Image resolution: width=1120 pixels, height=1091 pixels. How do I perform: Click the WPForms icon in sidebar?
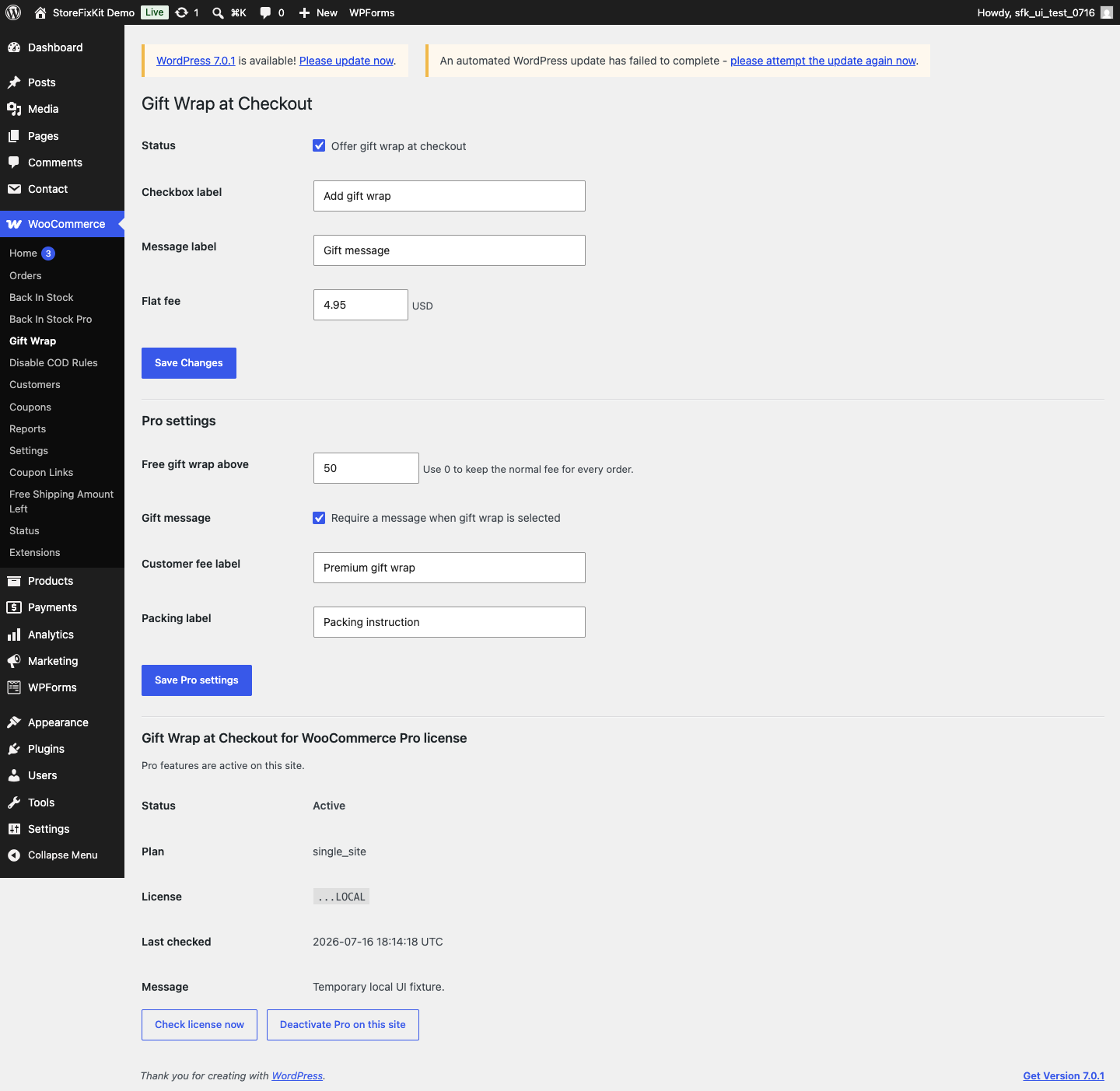click(14, 687)
